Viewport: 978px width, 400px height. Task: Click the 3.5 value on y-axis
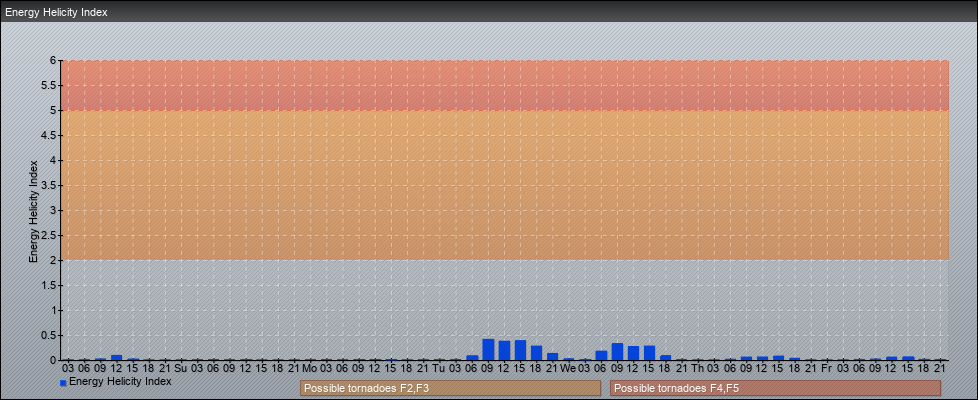tap(50, 185)
